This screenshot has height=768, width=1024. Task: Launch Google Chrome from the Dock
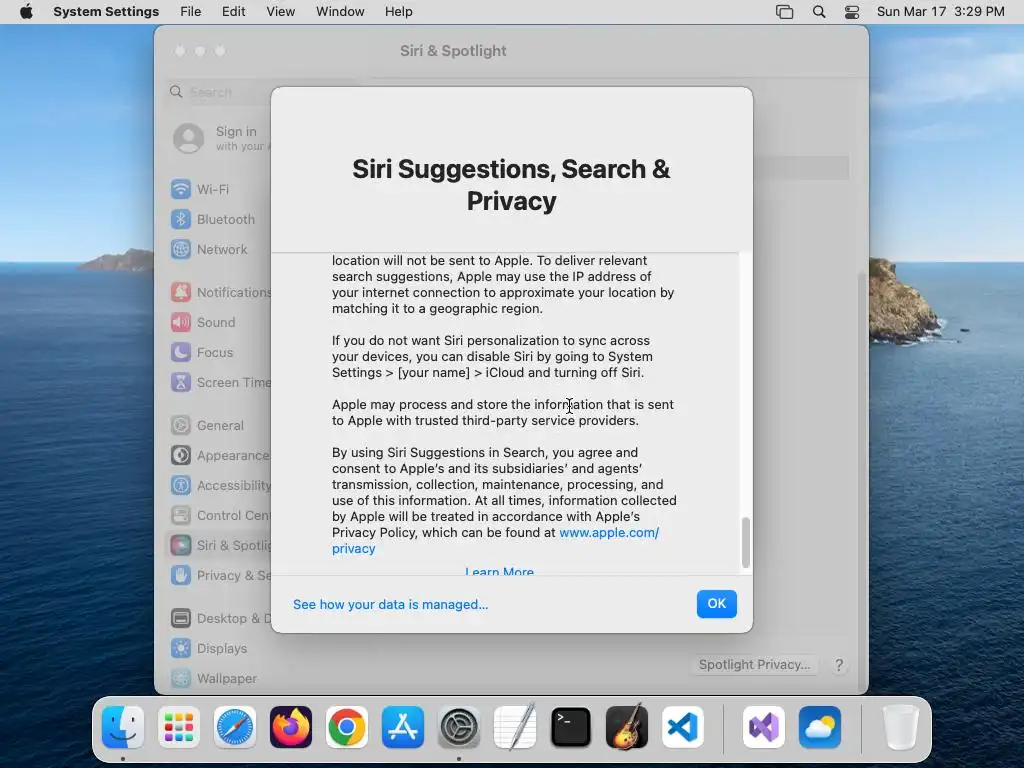point(347,727)
